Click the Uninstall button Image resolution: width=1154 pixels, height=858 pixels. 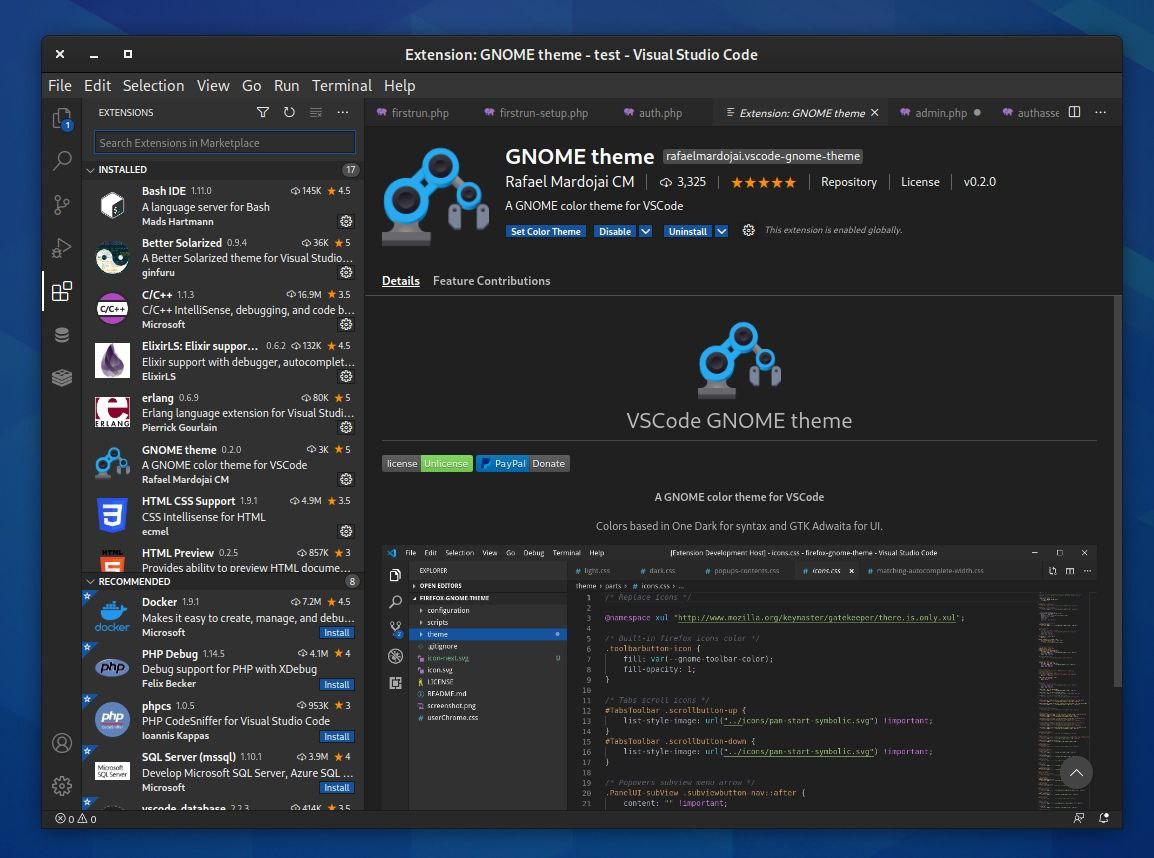pyautogui.click(x=687, y=231)
